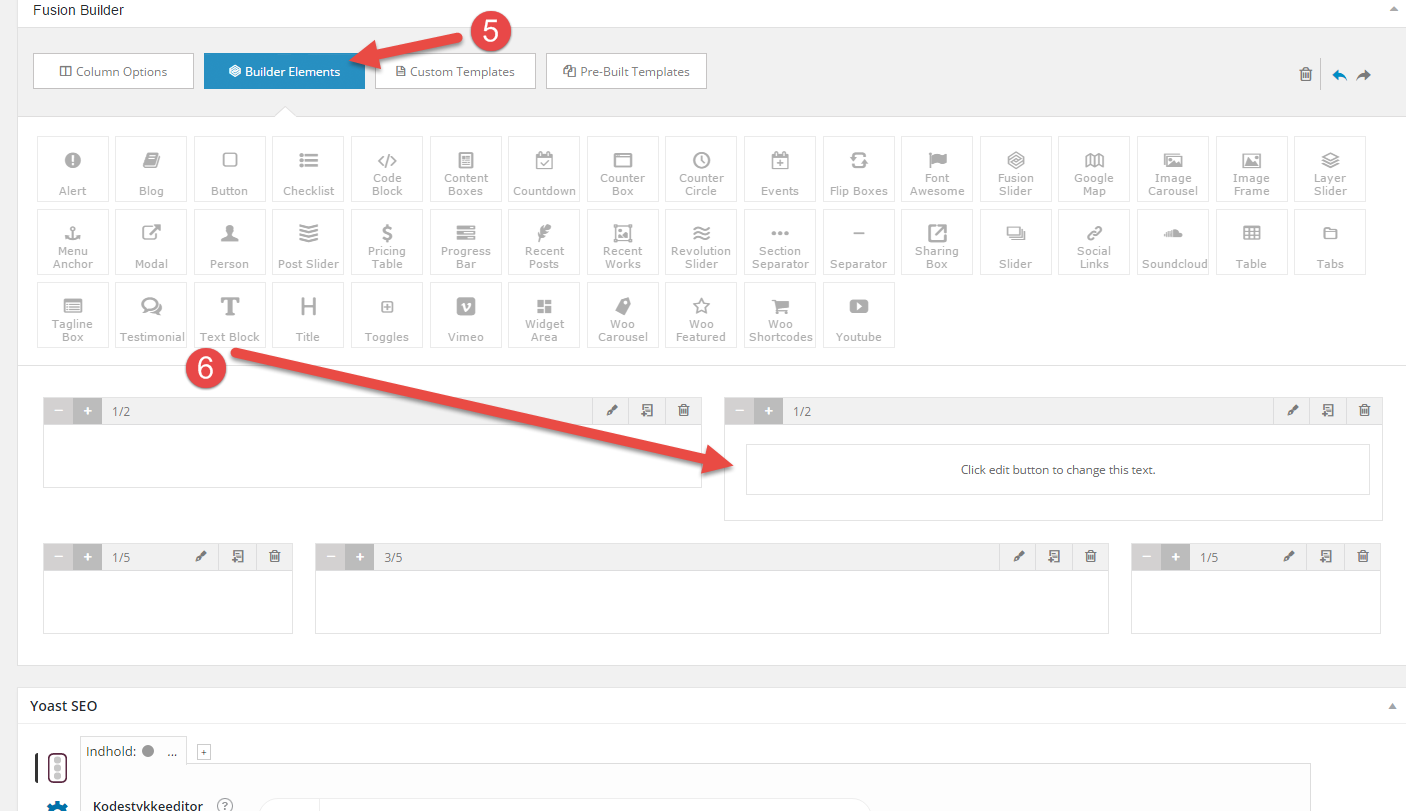The image size is (1406, 811).
Task: Collapse the Yoast SEO panel
Action: coord(1392,706)
